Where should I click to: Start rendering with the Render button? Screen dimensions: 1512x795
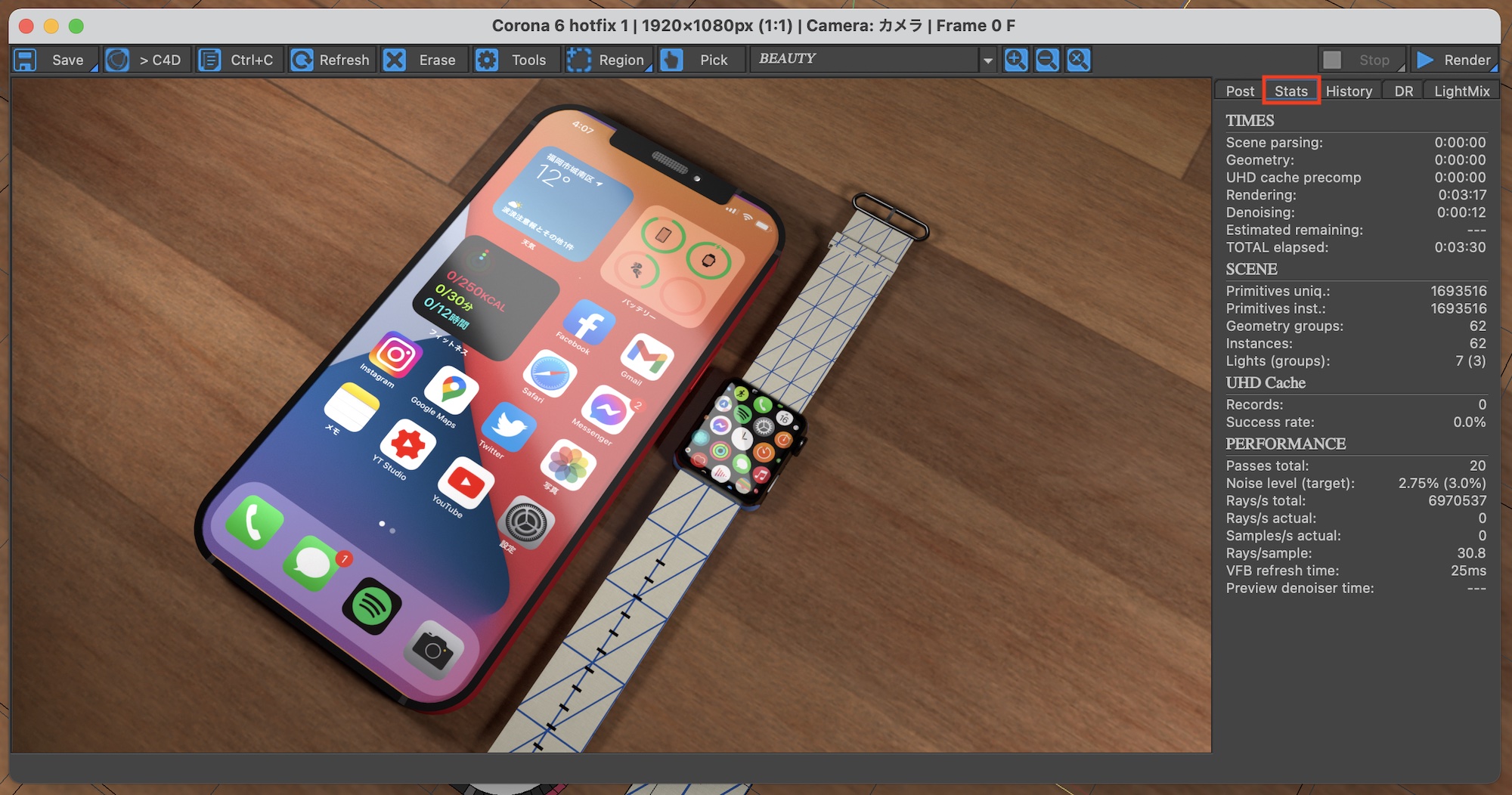coord(1455,60)
